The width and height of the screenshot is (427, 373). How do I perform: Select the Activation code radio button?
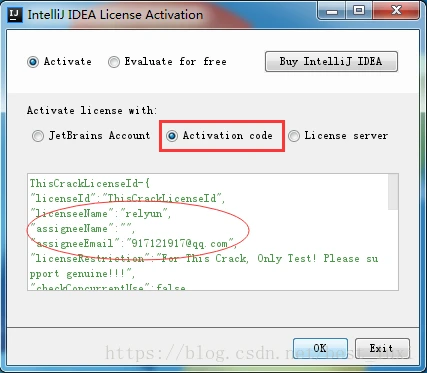tap(172, 136)
